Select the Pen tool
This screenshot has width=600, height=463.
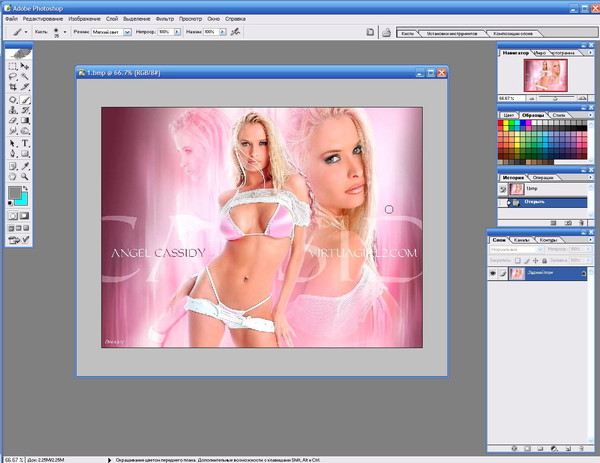point(13,154)
